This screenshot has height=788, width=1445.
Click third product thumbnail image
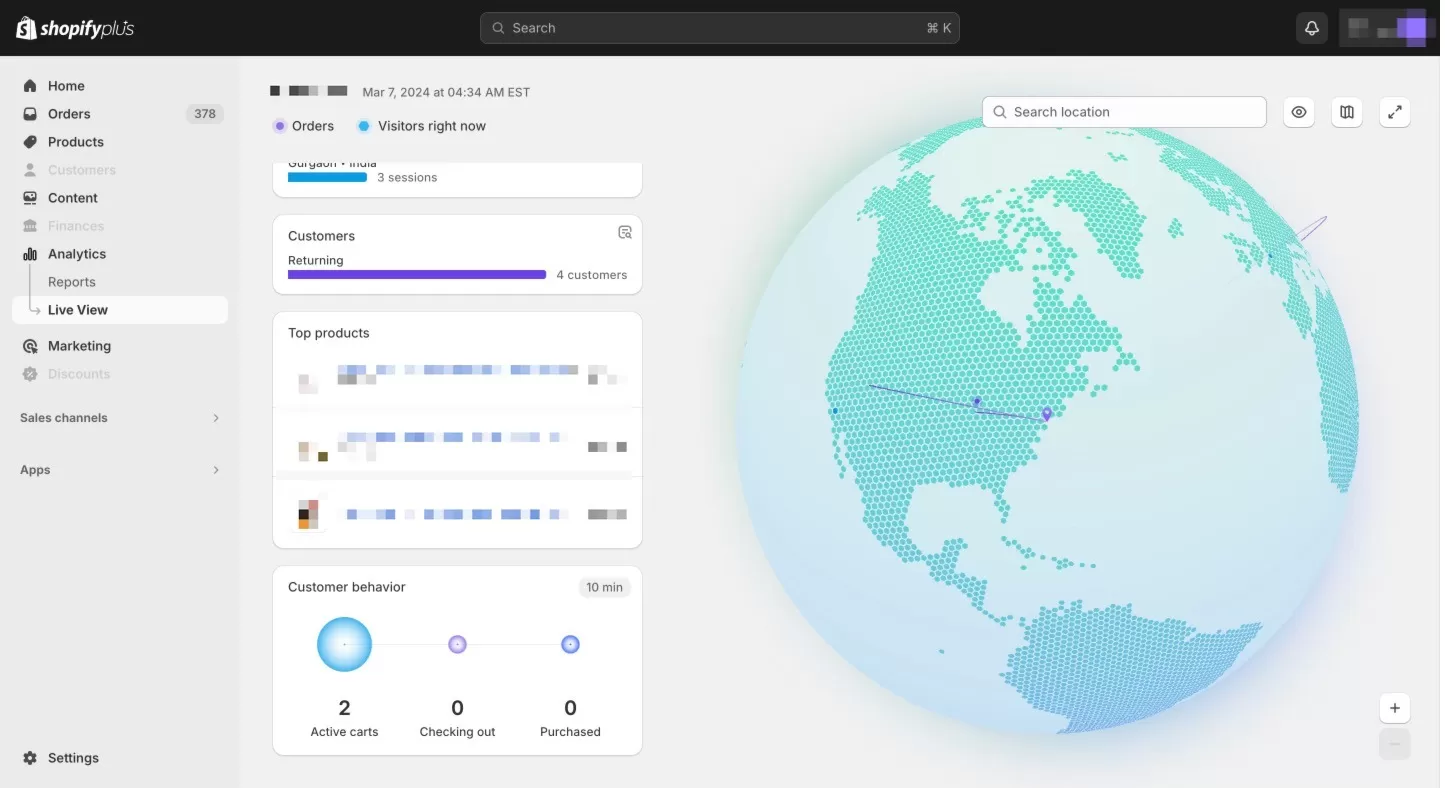309,514
